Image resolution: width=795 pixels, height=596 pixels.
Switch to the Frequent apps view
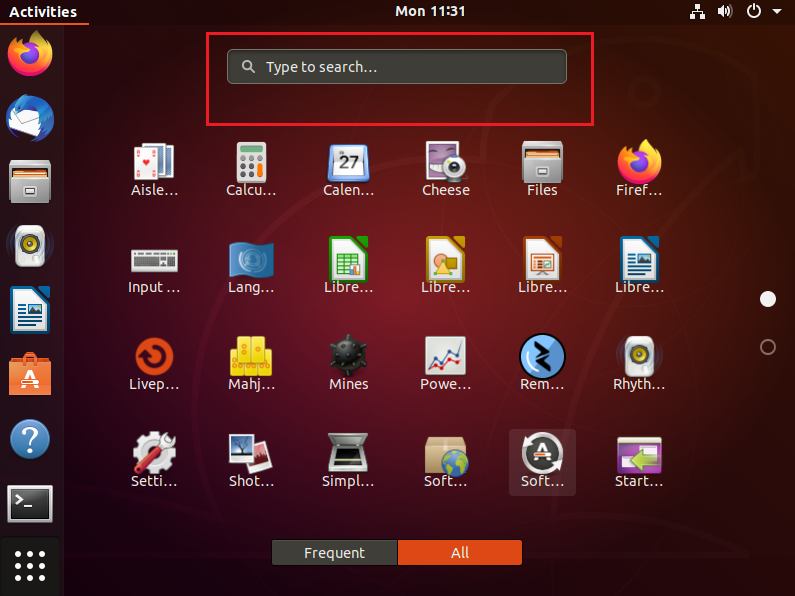click(x=334, y=553)
